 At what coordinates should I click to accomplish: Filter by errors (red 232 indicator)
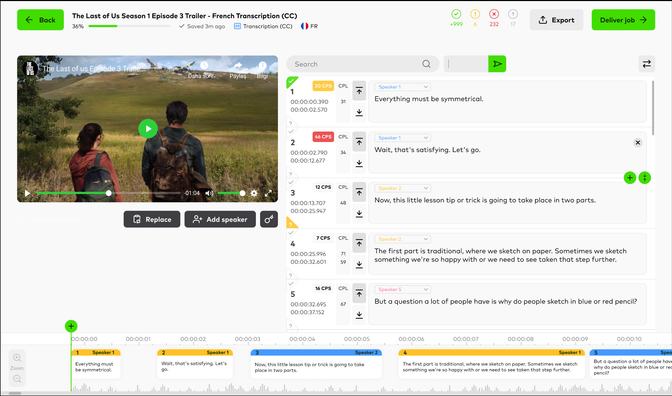[494, 18]
